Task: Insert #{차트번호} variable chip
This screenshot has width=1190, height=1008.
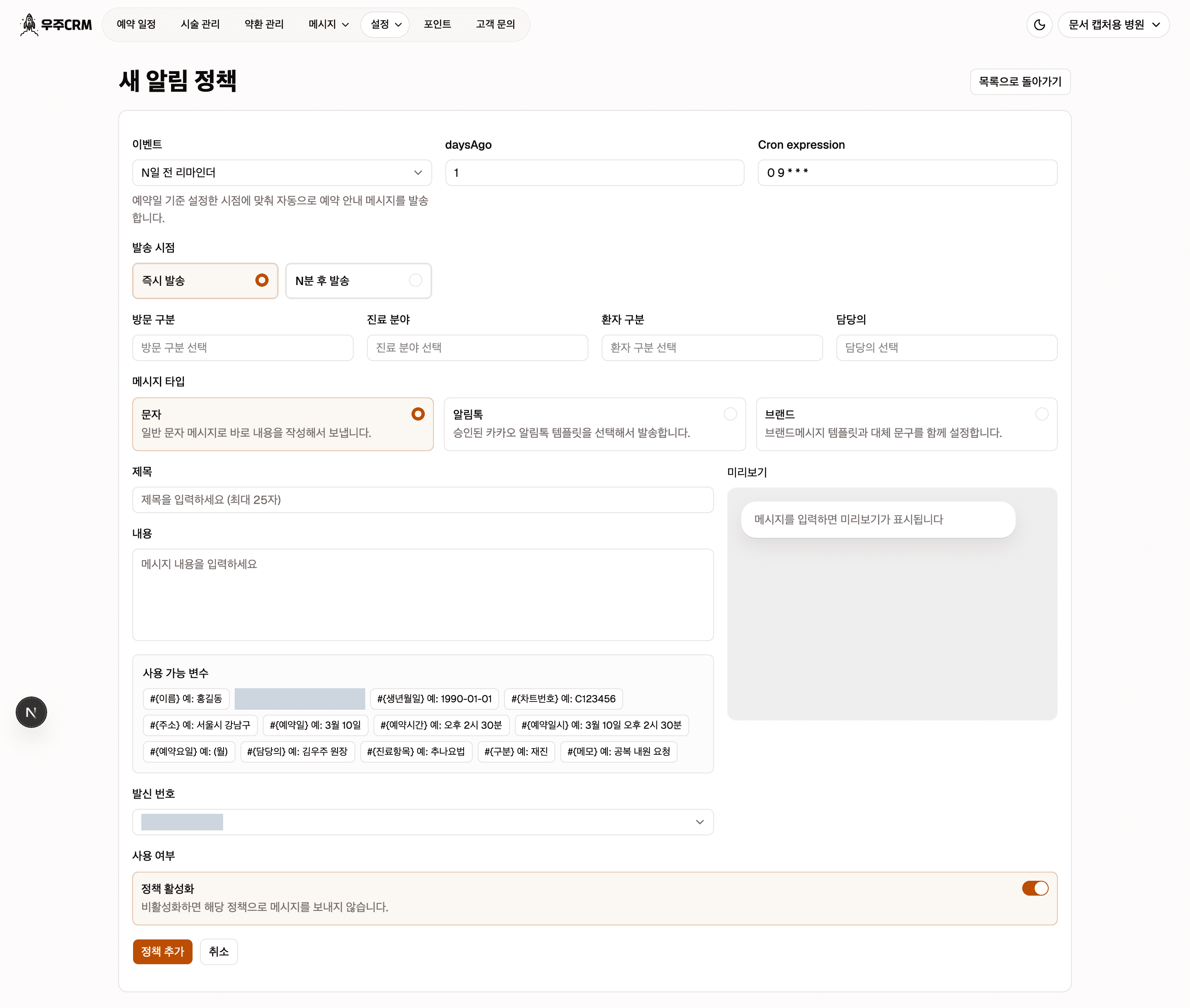Action: [x=563, y=699]
